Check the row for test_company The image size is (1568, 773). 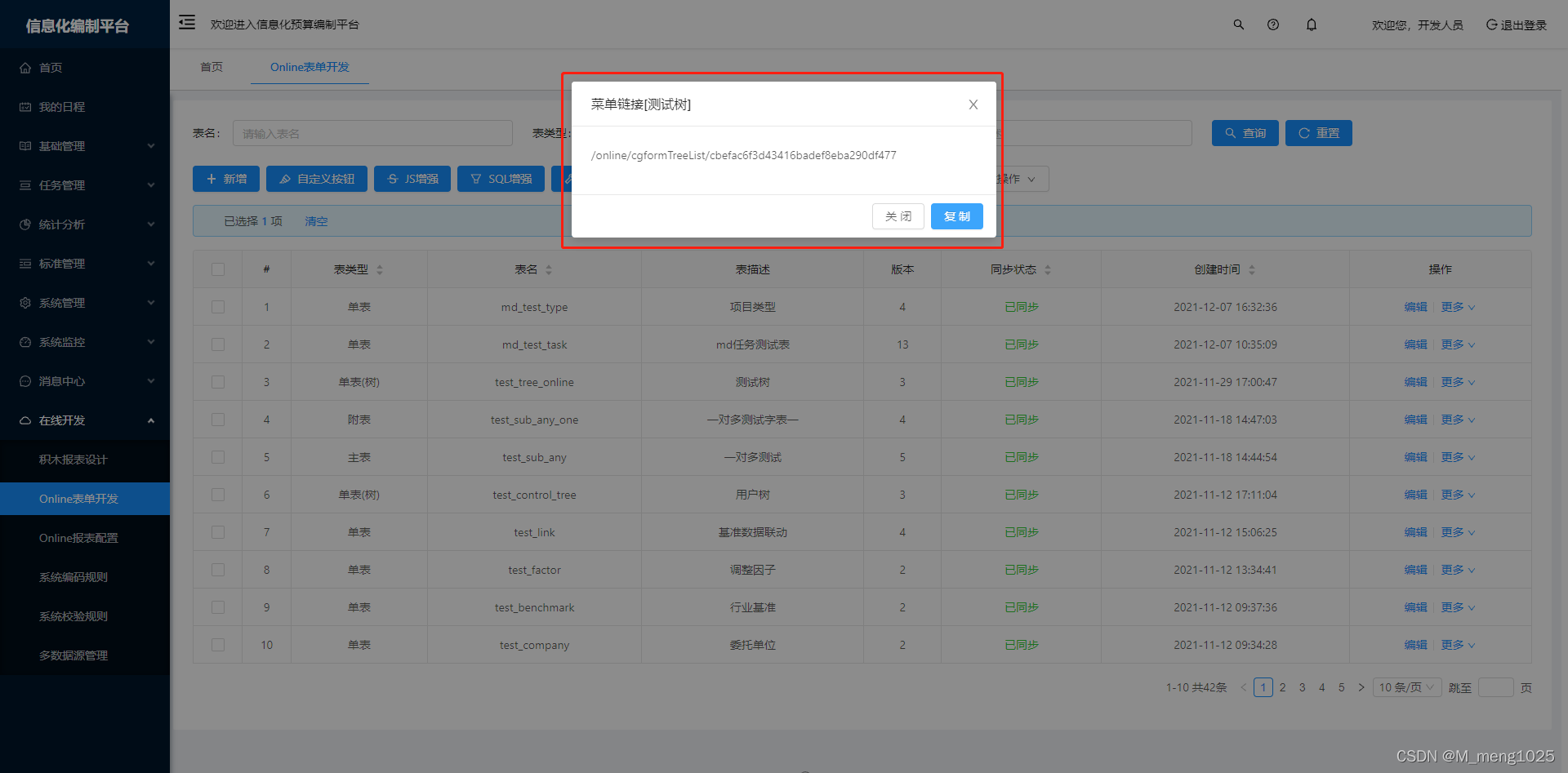(x=218, y=645)
